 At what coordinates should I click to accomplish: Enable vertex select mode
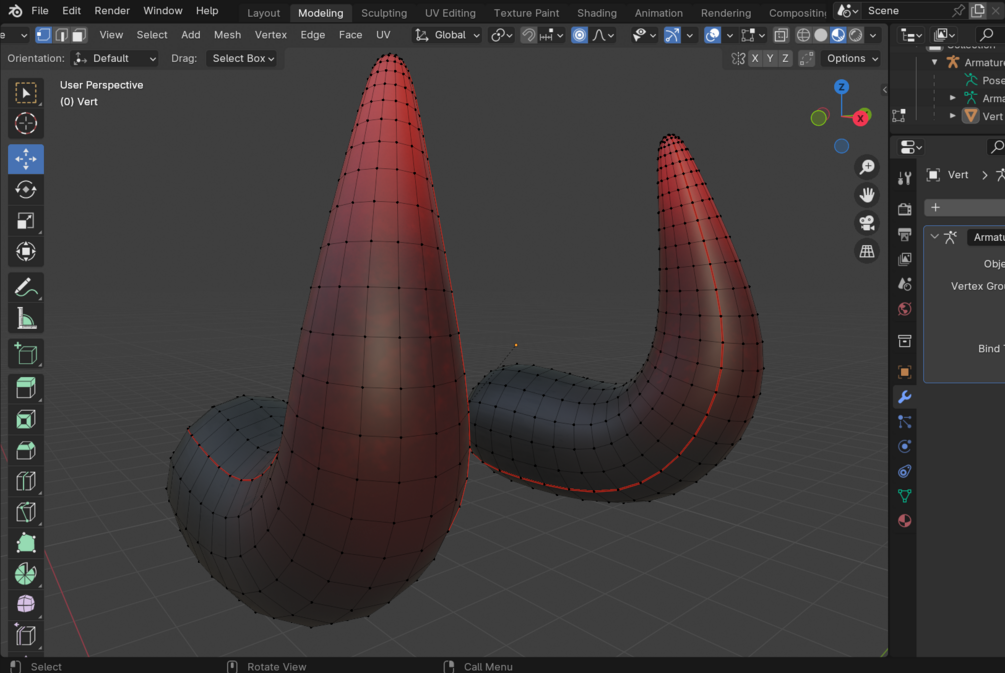tap(43, 35)
